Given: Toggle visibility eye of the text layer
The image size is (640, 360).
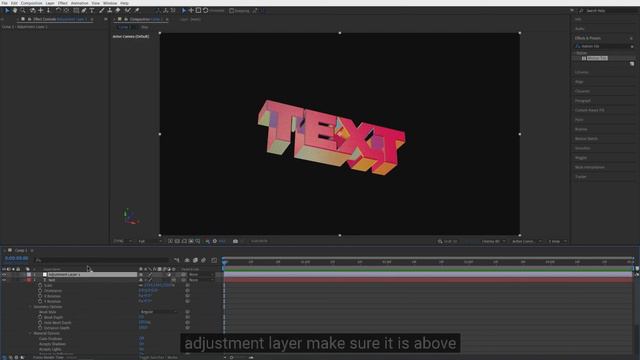Looking at the screenshot, I should [4, 280].
